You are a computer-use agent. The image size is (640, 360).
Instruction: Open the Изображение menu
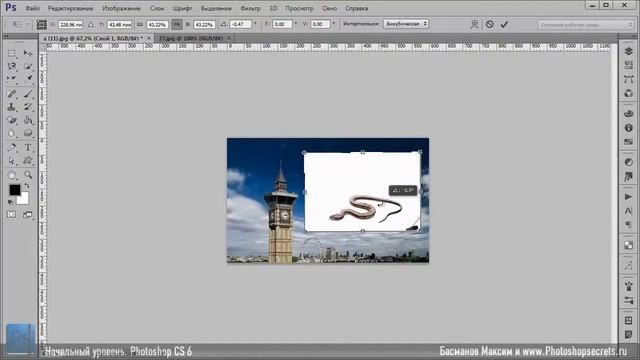click(x=121, y=8)
